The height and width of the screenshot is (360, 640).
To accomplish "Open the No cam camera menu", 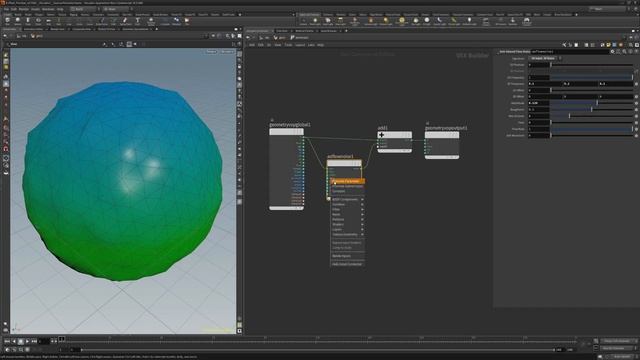I will pyautogui.click(x=227, y=52).
